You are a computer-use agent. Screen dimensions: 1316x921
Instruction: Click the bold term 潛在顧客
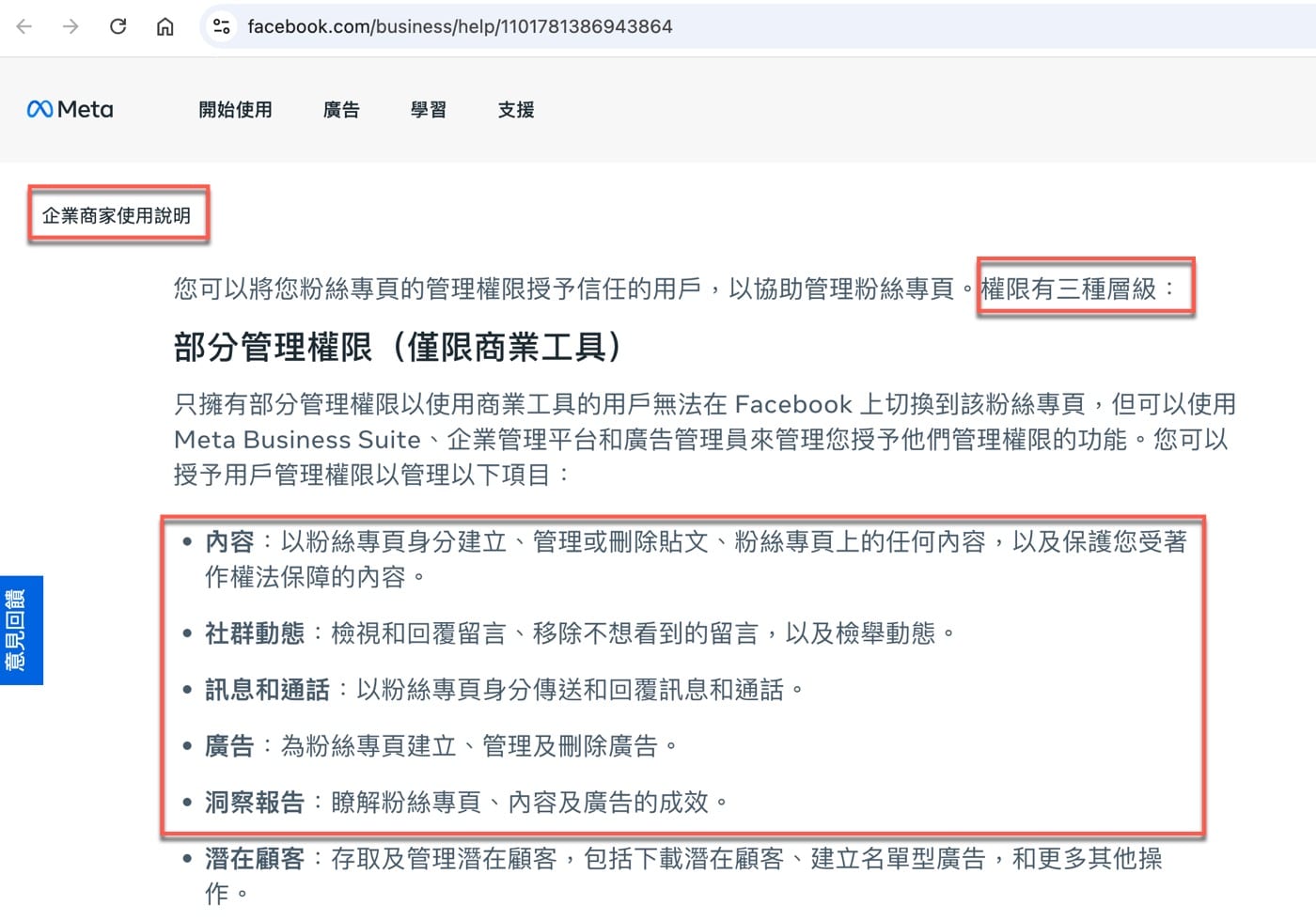coord(255,859)
